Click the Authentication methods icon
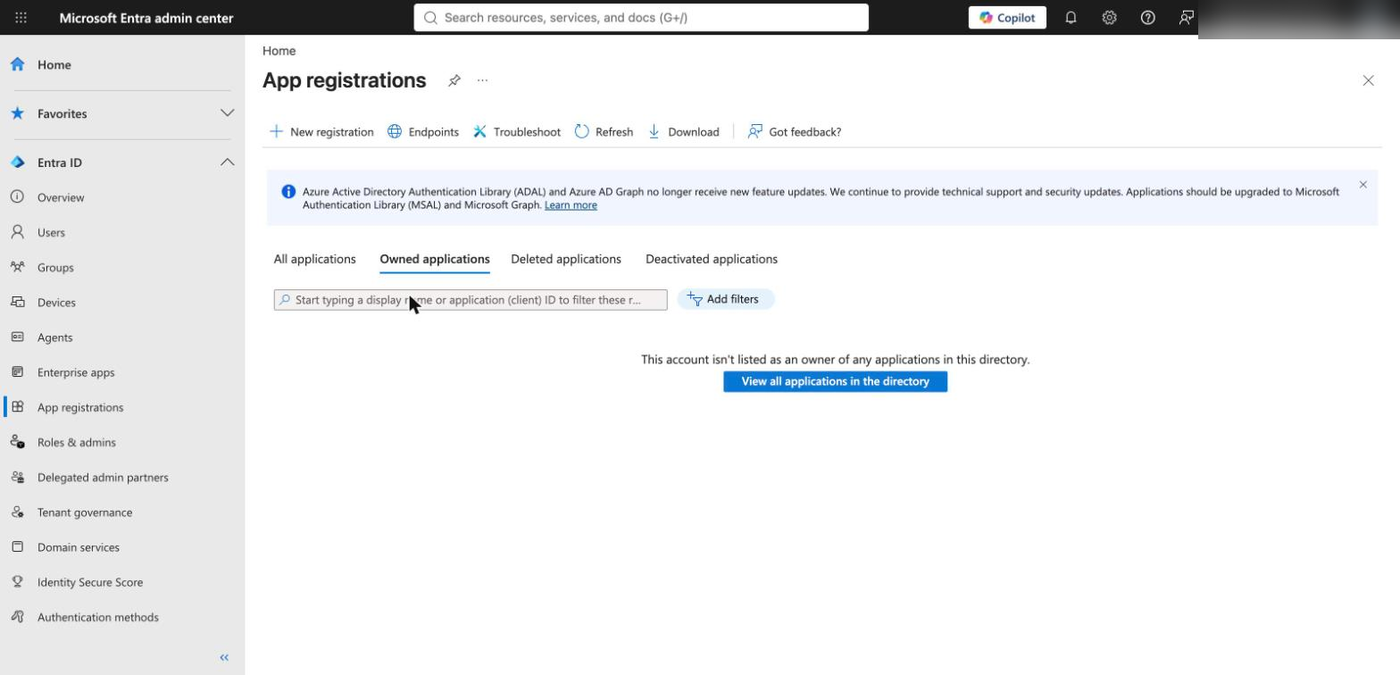The width and height of the screenshot is (1400, 675). [x=18, y=617]
